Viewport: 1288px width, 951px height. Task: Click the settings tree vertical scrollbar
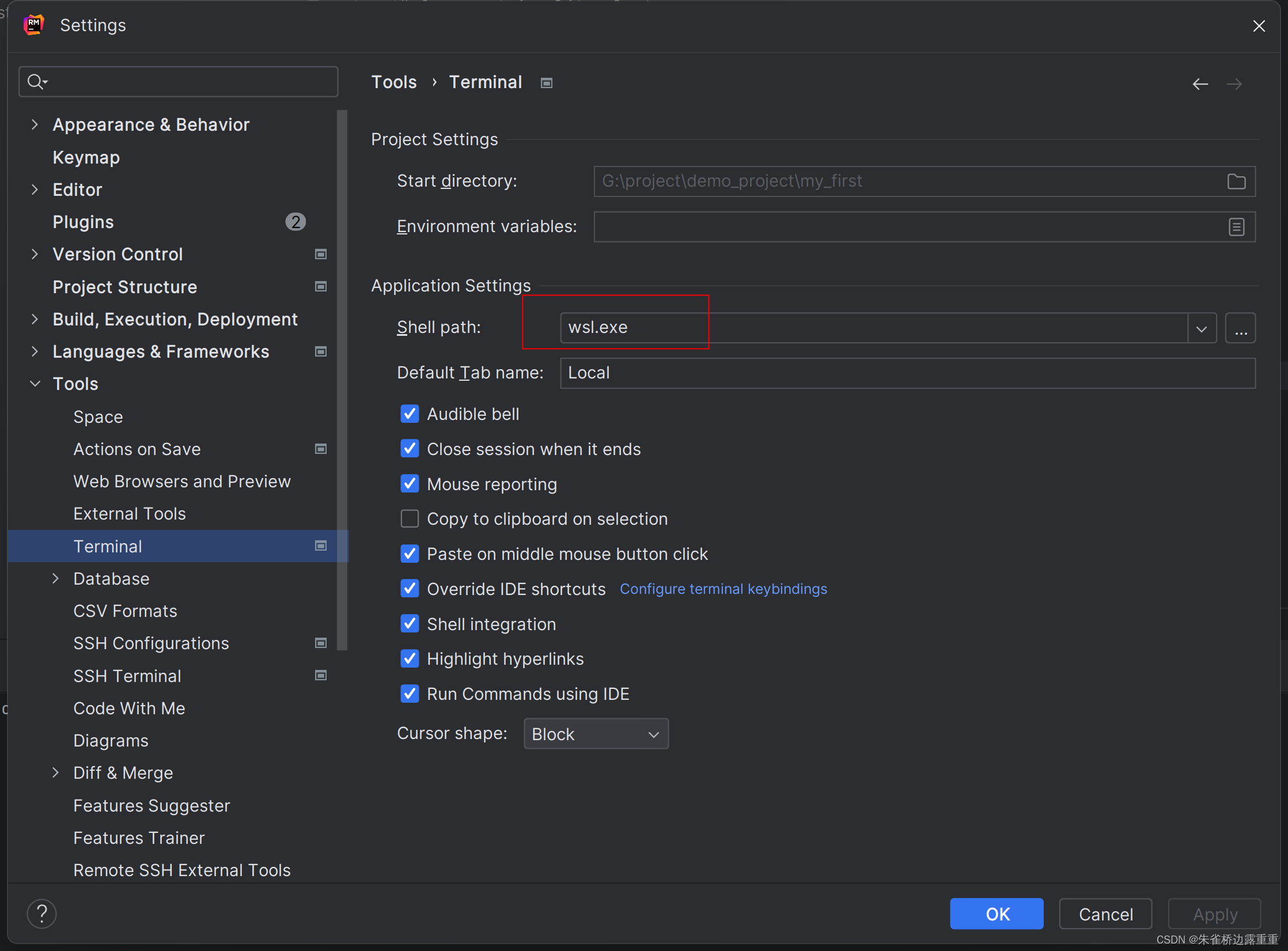[342, 380]
